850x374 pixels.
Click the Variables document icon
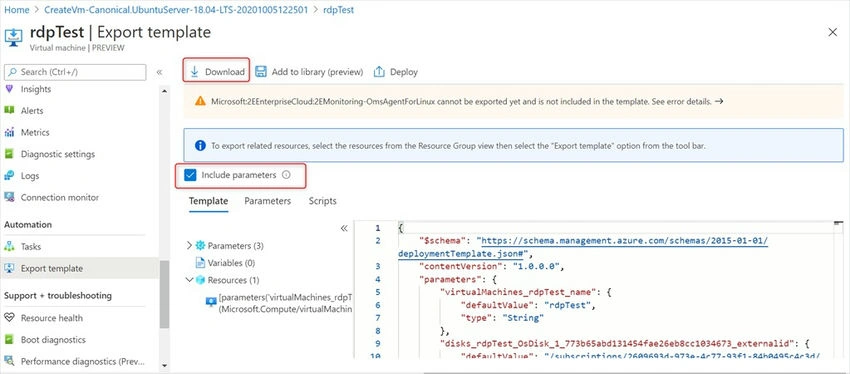click(201, 263)
